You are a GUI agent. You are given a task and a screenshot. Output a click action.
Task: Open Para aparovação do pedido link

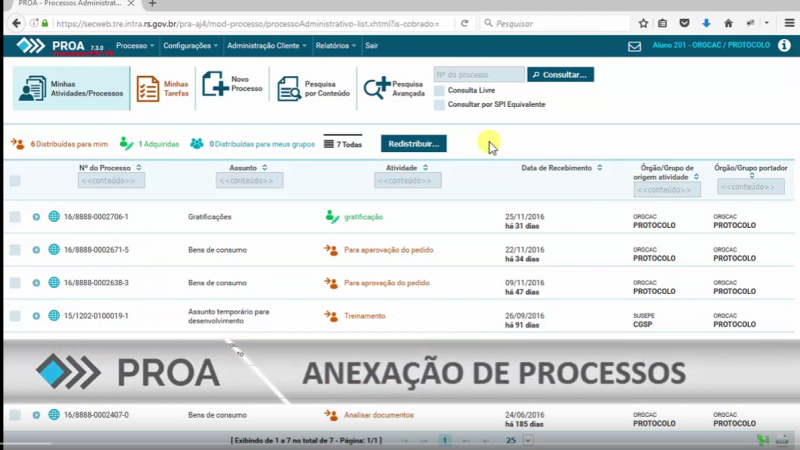coord(389,250)
